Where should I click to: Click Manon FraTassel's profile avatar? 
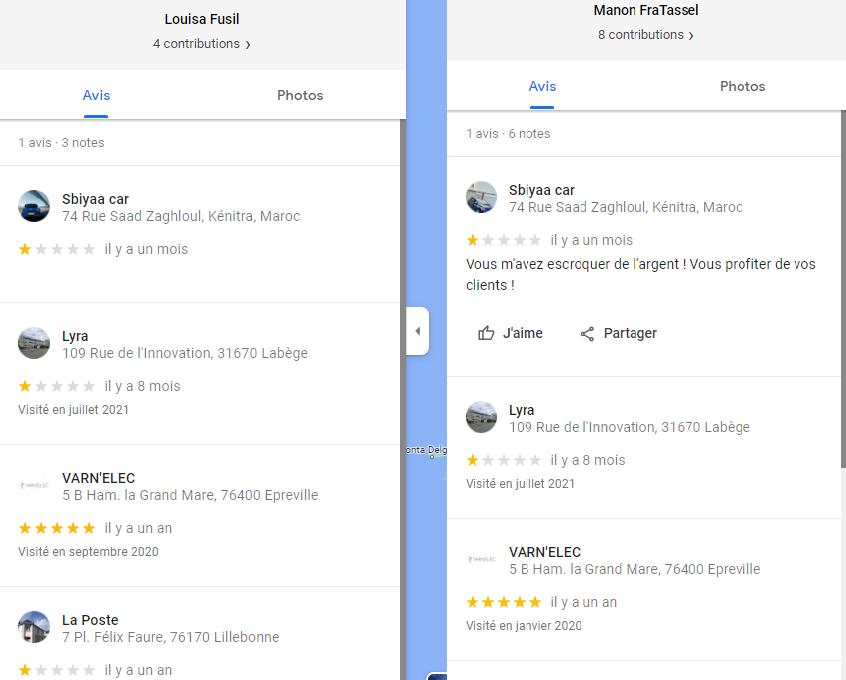[x=645, y=10]
